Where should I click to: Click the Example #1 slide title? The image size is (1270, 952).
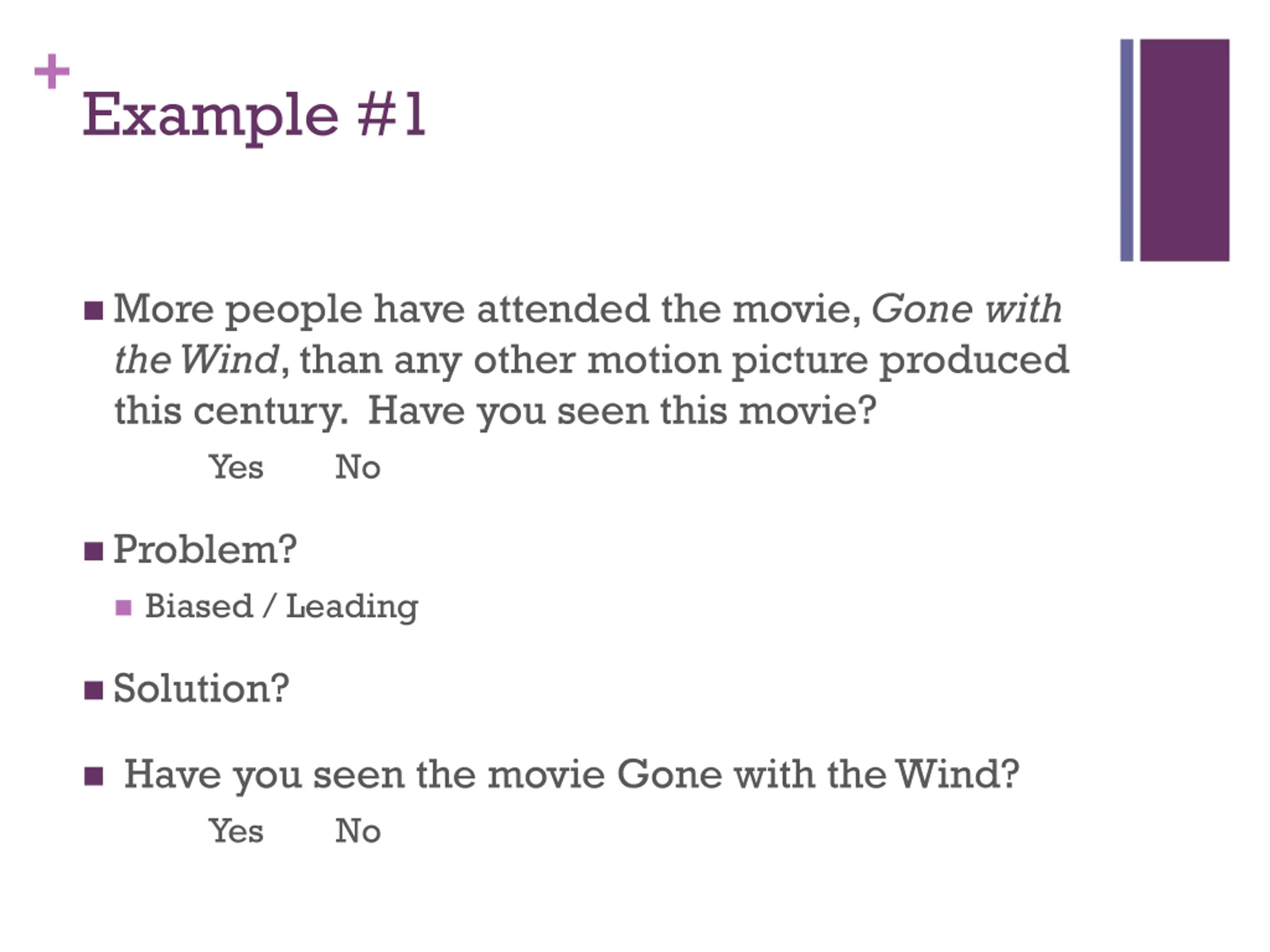254,118
